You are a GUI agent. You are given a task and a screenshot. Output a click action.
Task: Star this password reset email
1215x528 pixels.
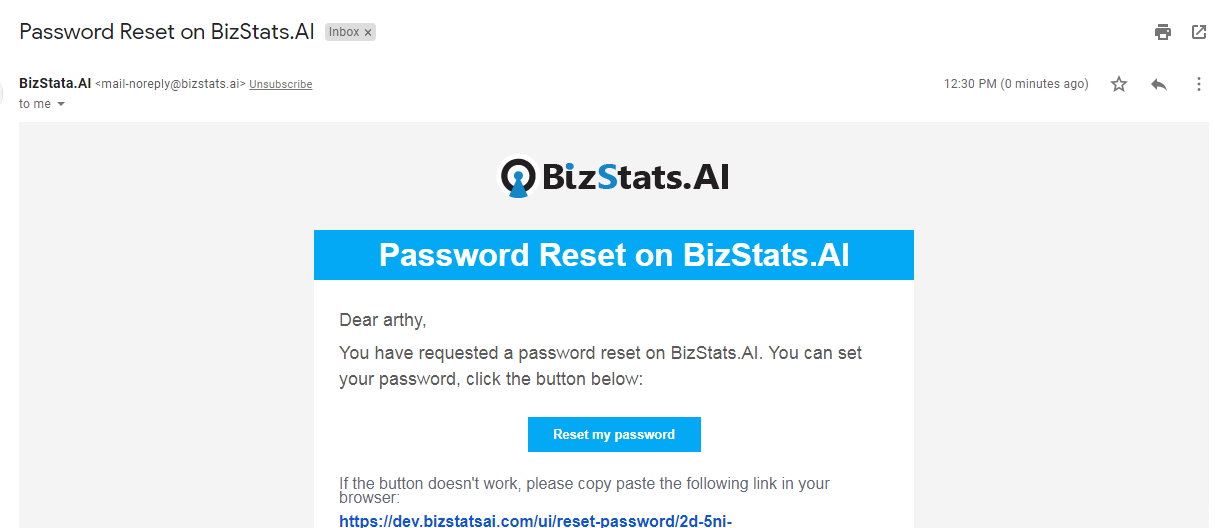pos(1119,84)
